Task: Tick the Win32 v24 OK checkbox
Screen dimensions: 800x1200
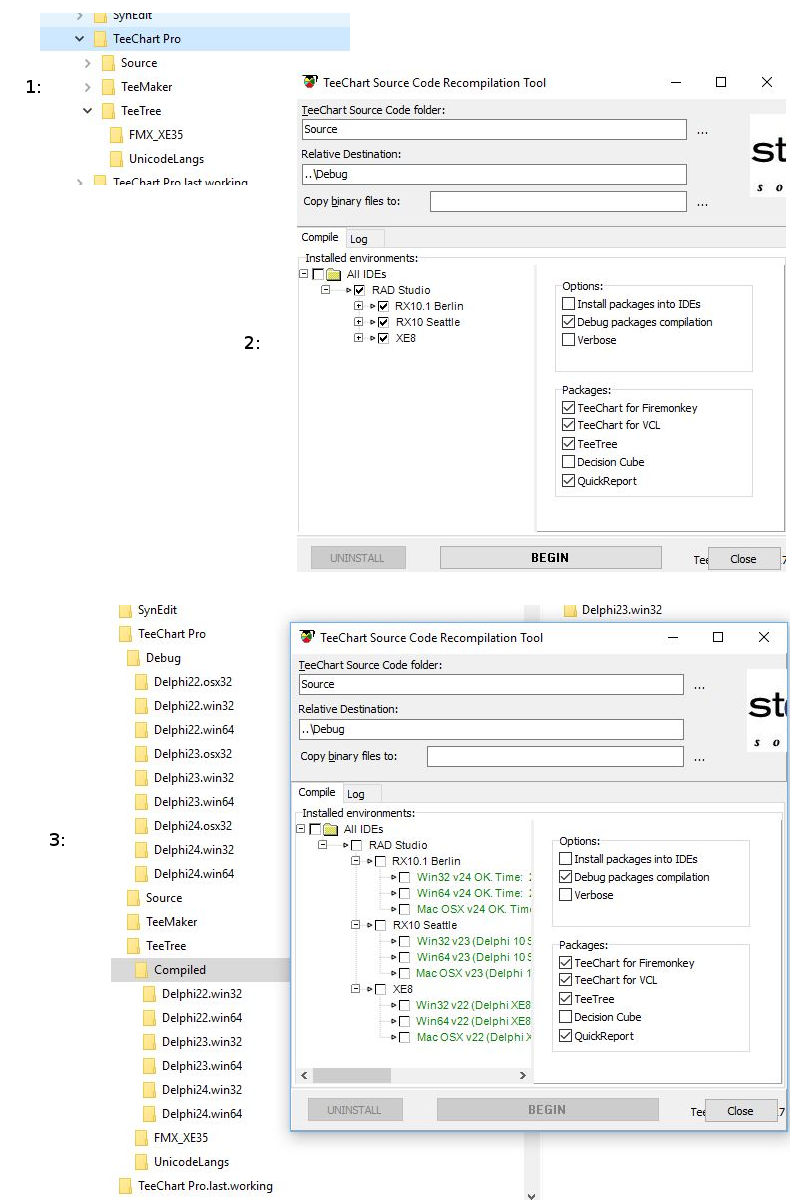Action: [405, 878]
